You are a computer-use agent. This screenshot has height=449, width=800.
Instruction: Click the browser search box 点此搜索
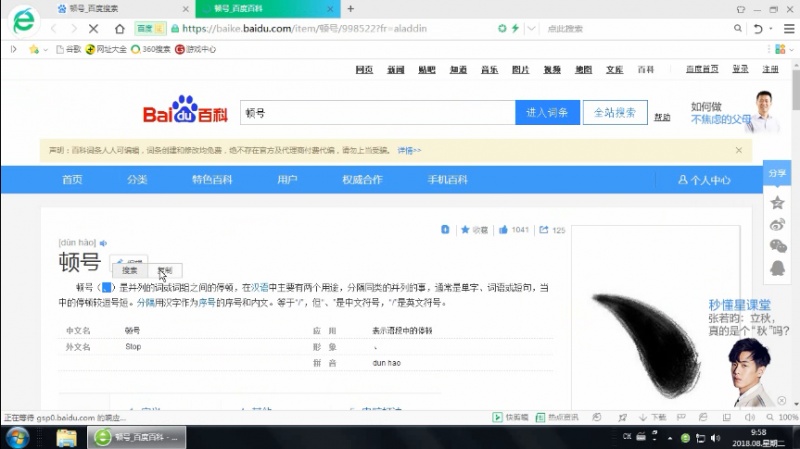(638, 29)
